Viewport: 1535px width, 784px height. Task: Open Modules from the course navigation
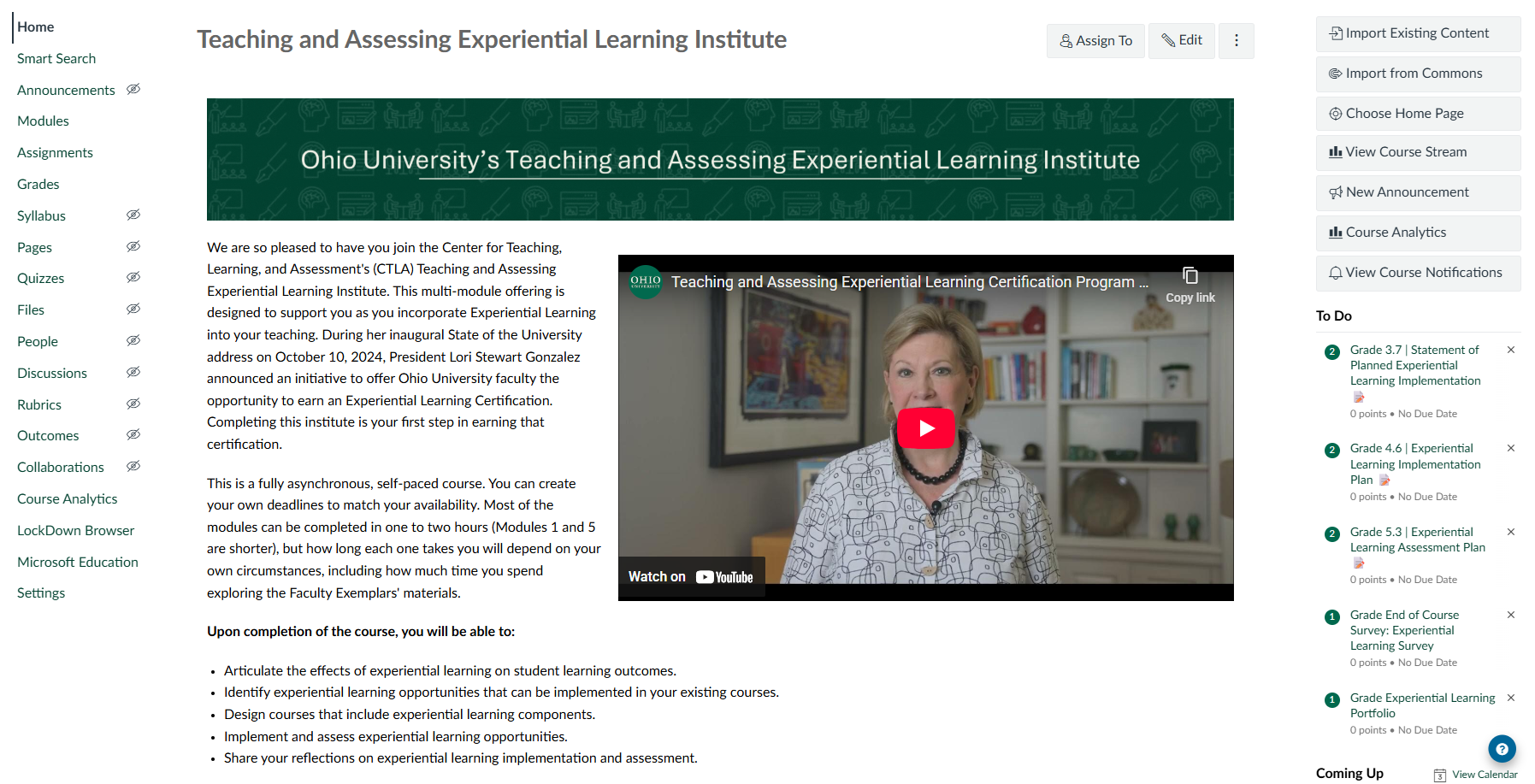coord(43,121)
